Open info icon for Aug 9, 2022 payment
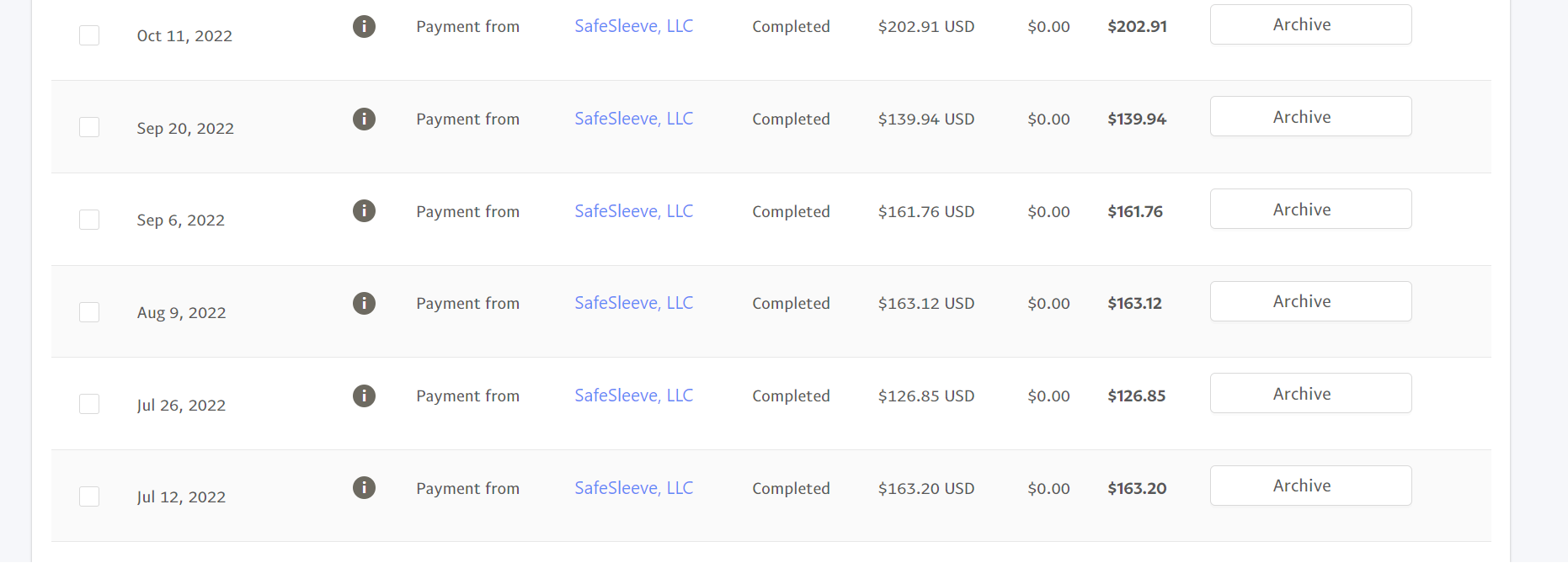Image resolution: width=1568 pixels, height=584 pixels. click(364, 303)
